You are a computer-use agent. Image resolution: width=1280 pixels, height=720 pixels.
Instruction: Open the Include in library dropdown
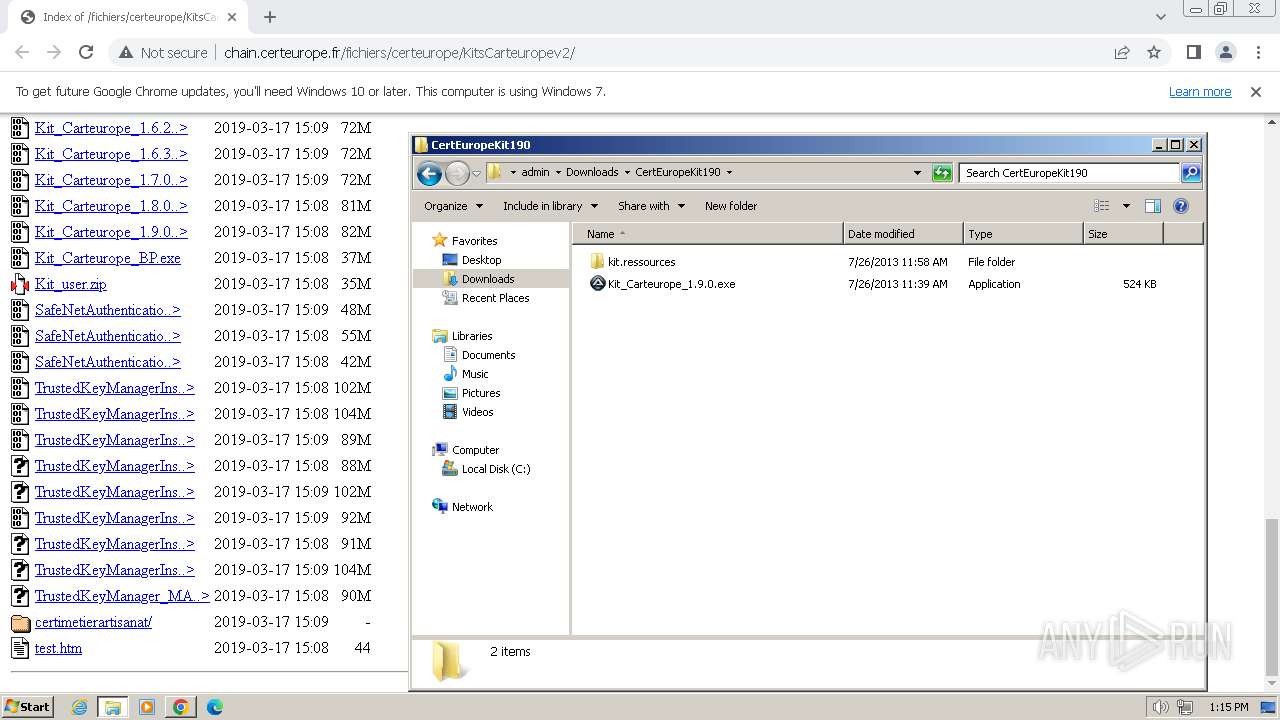tap(550, 206)
